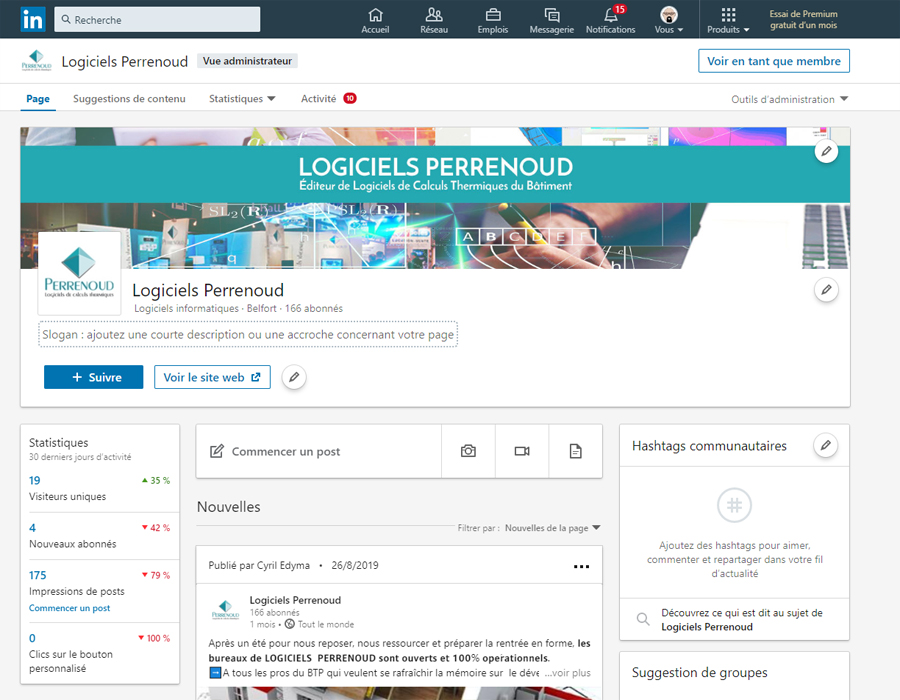Open the Activité tab
900x700 pixels.
tap(319, 98)
